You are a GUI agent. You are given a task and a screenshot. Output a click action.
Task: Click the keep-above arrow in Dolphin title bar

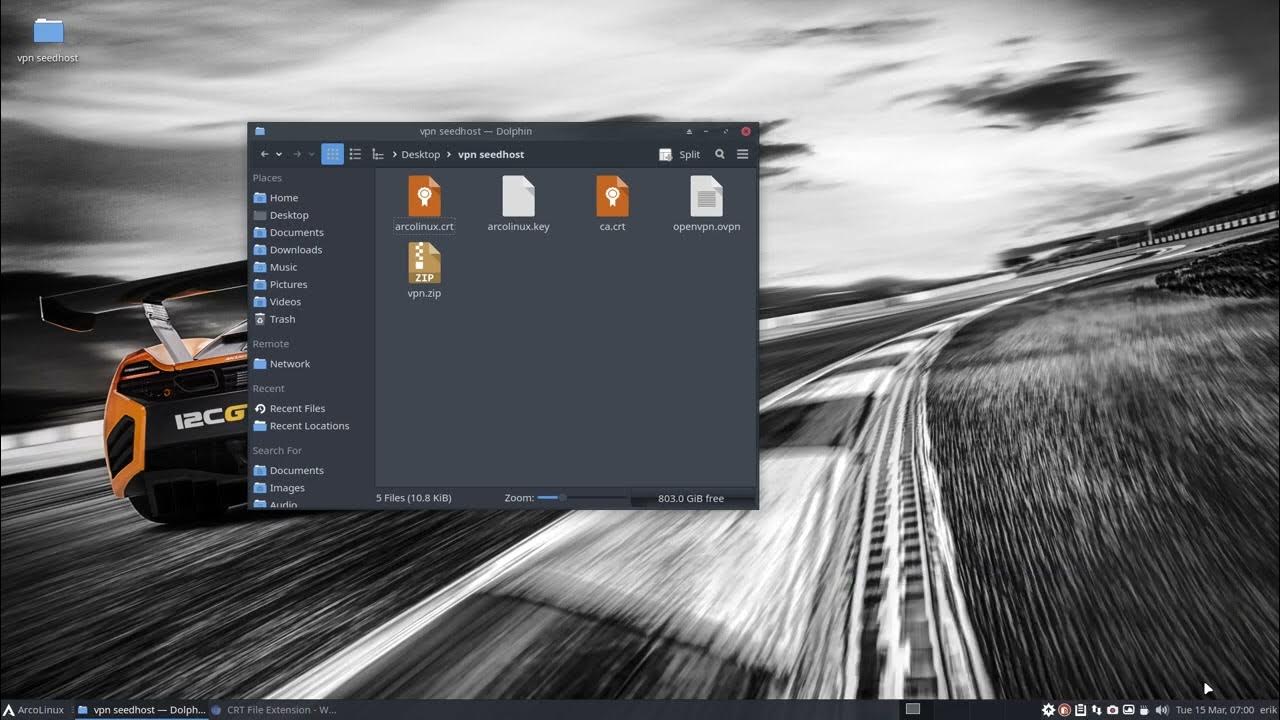click(x=688, y=131)
